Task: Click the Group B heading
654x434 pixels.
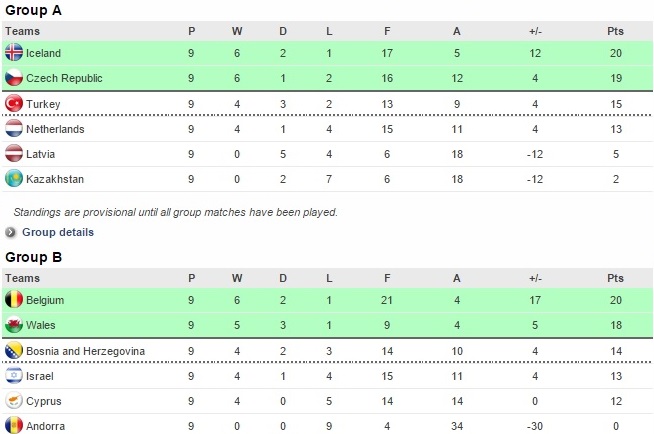Action: pos(33,257)
